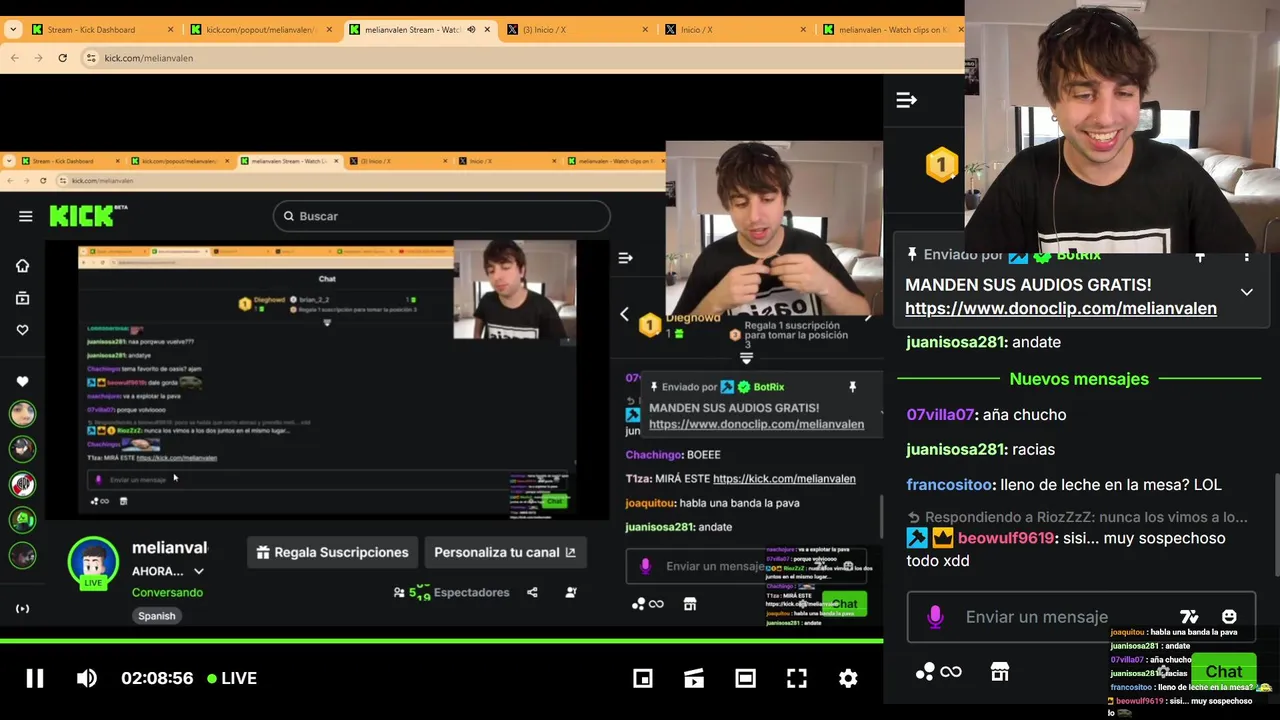The image size is (1280, 720).
Task: Toggle fullscreen in the video player
Action: [x=797, y=679]
